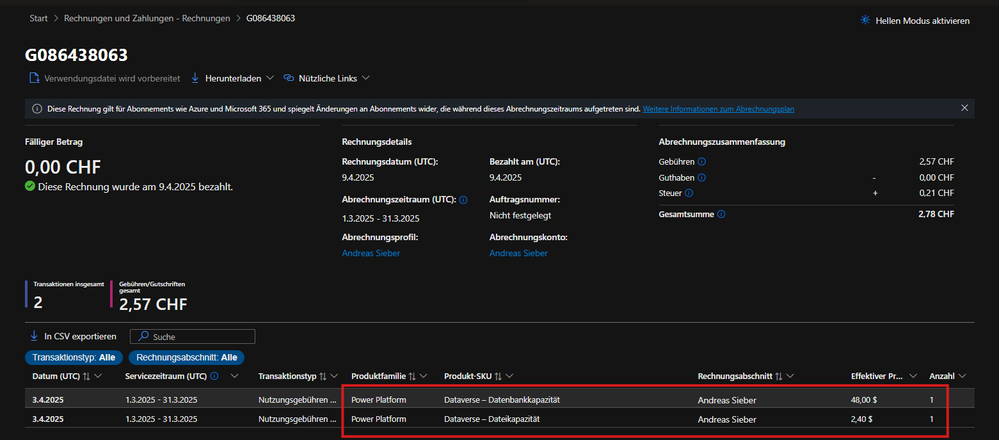Click the Nützliche Links chain icon

click(x=288, y=78)
